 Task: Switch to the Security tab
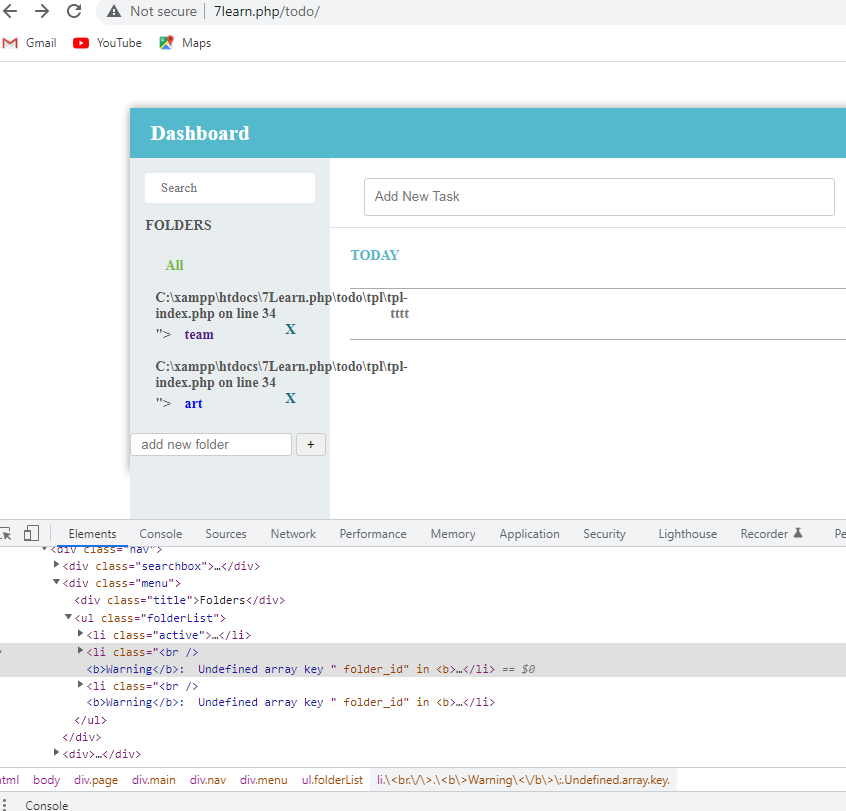(604, 534)
